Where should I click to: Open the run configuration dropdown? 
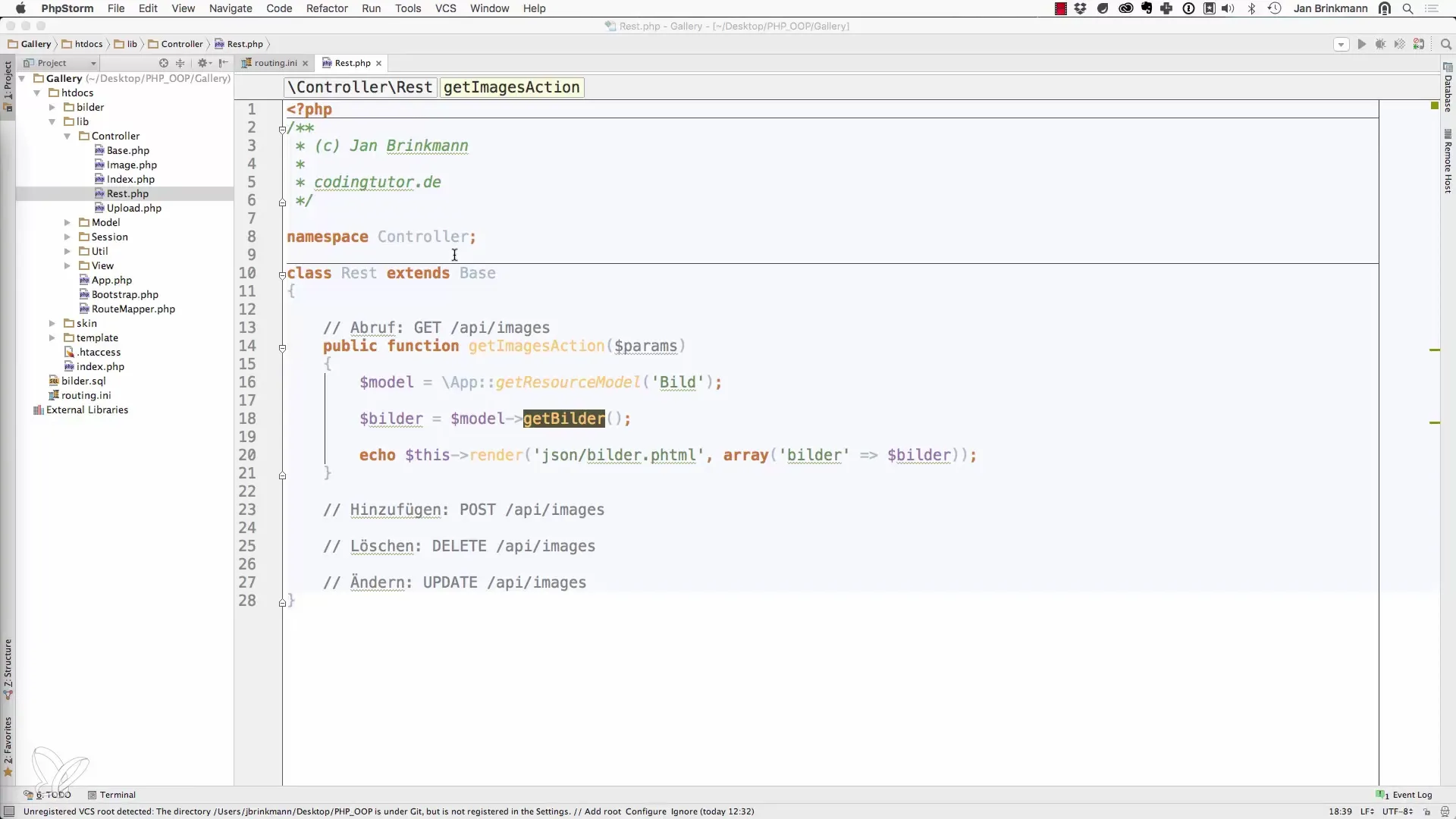(1341, 44)
